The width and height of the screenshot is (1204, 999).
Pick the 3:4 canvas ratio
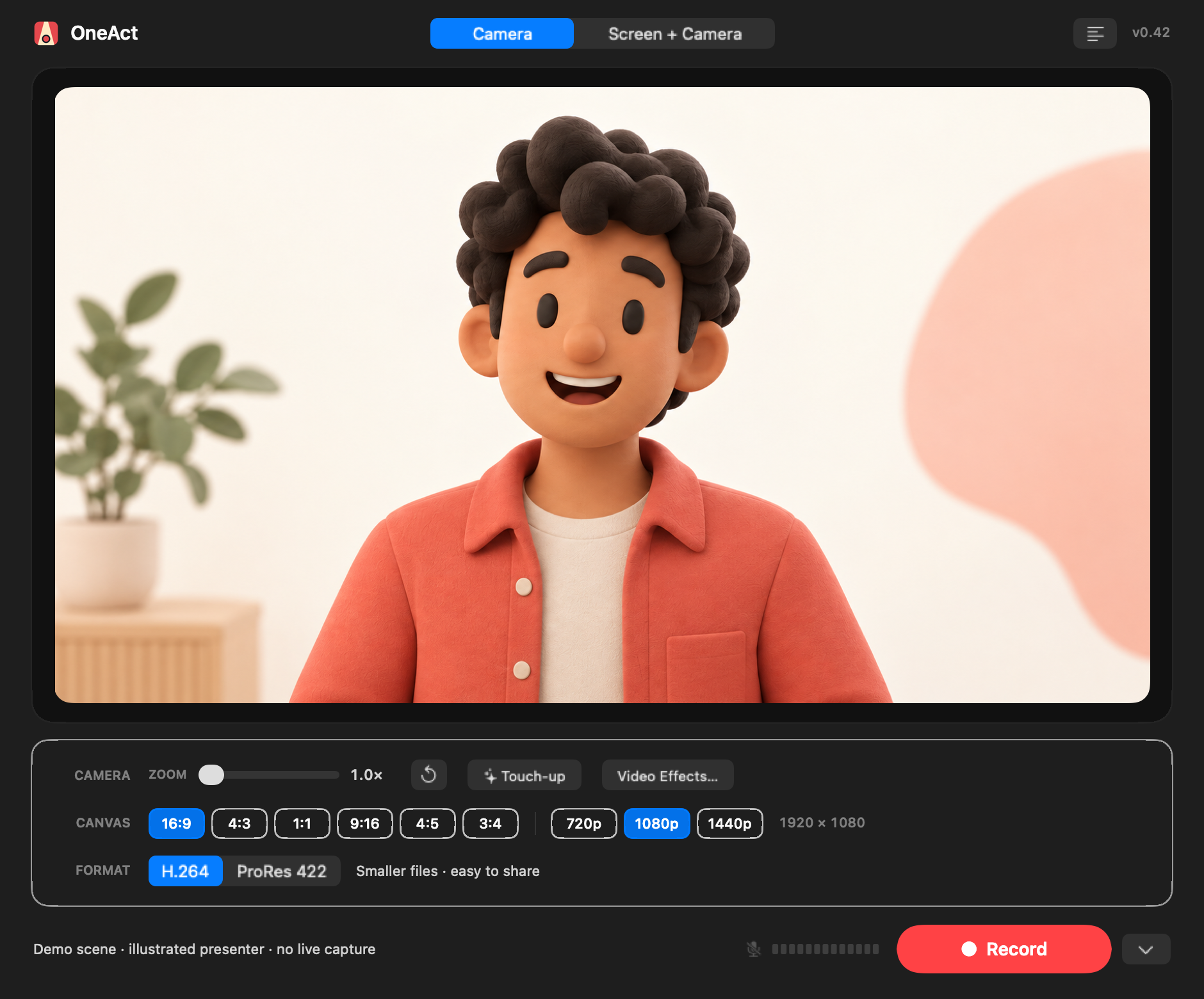[491, 824]
